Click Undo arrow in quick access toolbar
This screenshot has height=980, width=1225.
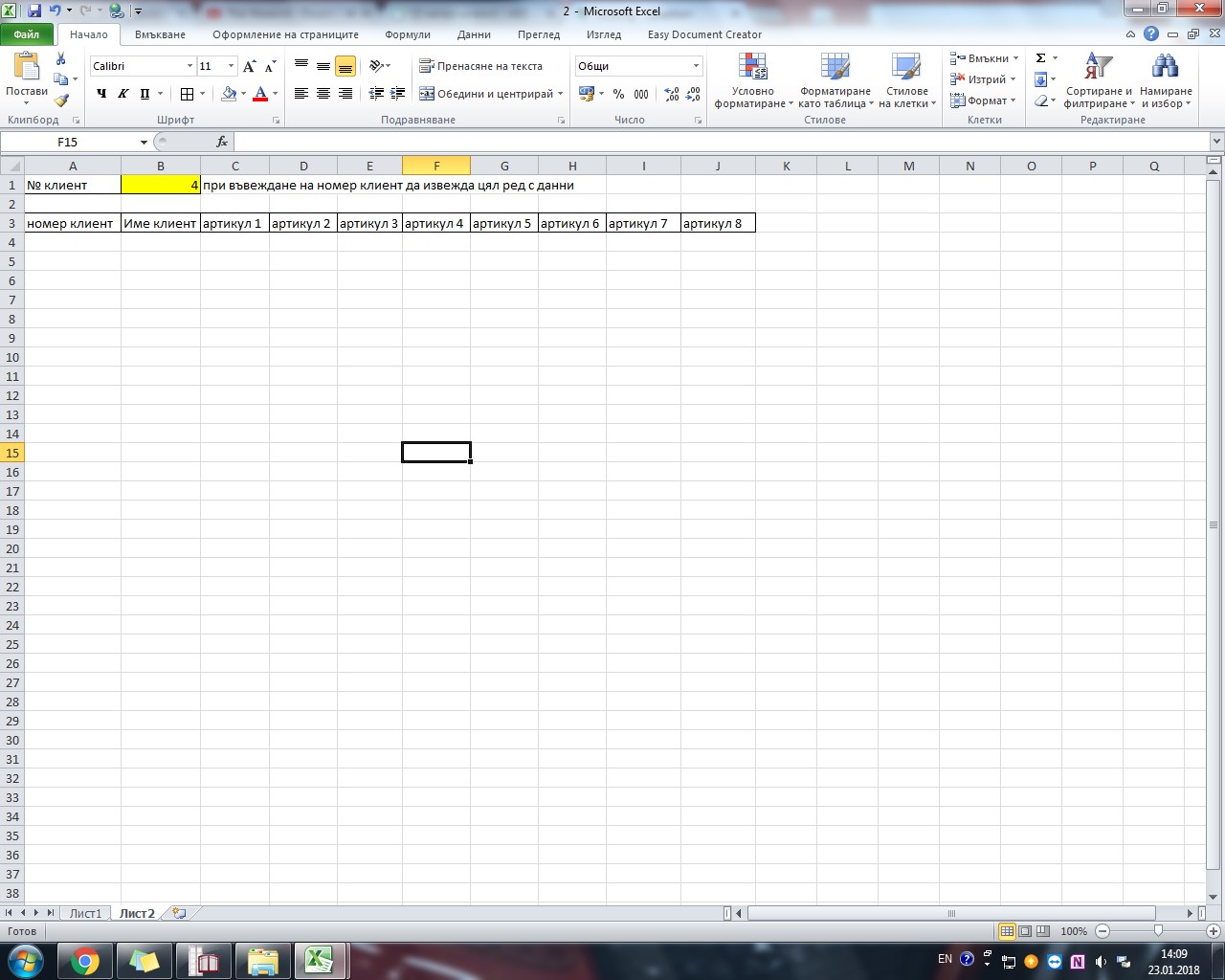click(56, 11)
